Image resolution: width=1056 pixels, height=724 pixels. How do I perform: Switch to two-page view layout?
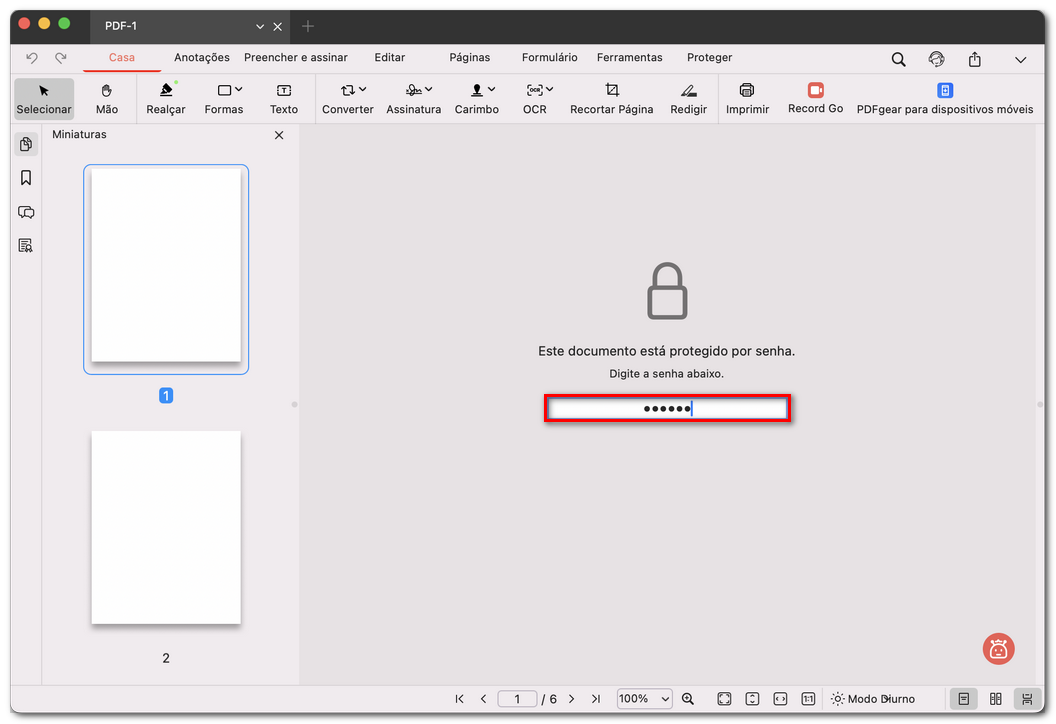pos(994,698)
